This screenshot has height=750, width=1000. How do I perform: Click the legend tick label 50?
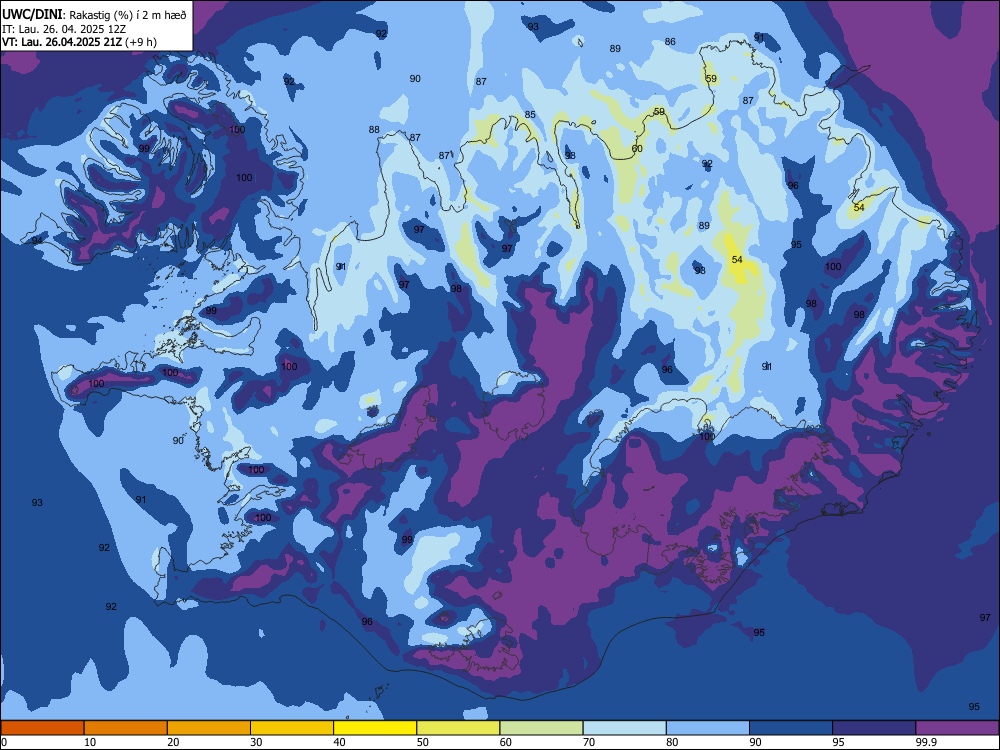point(423,742)
